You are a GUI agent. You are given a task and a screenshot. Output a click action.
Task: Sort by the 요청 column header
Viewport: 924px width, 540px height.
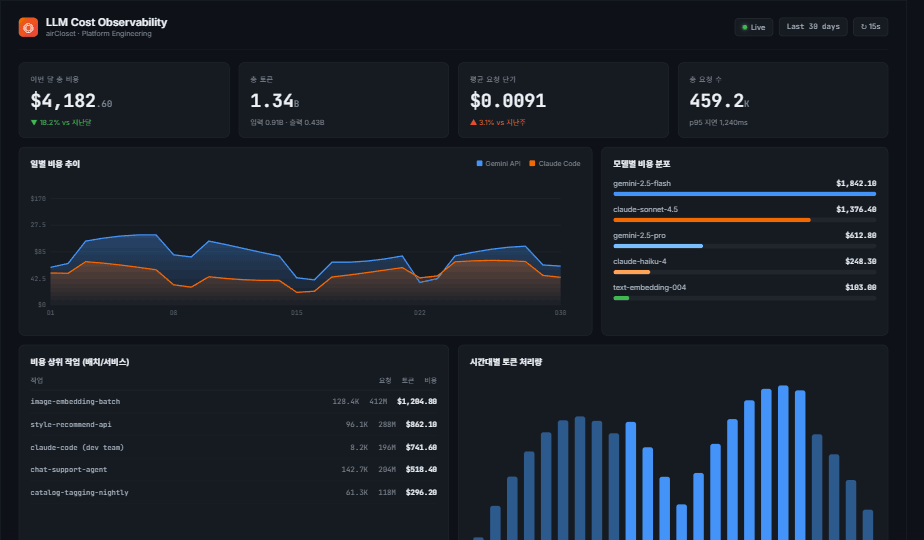[385, 380]
